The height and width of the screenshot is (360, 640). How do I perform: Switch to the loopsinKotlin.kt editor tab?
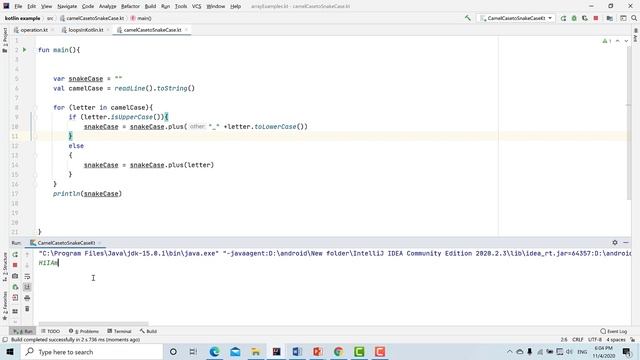coord(85,30)
